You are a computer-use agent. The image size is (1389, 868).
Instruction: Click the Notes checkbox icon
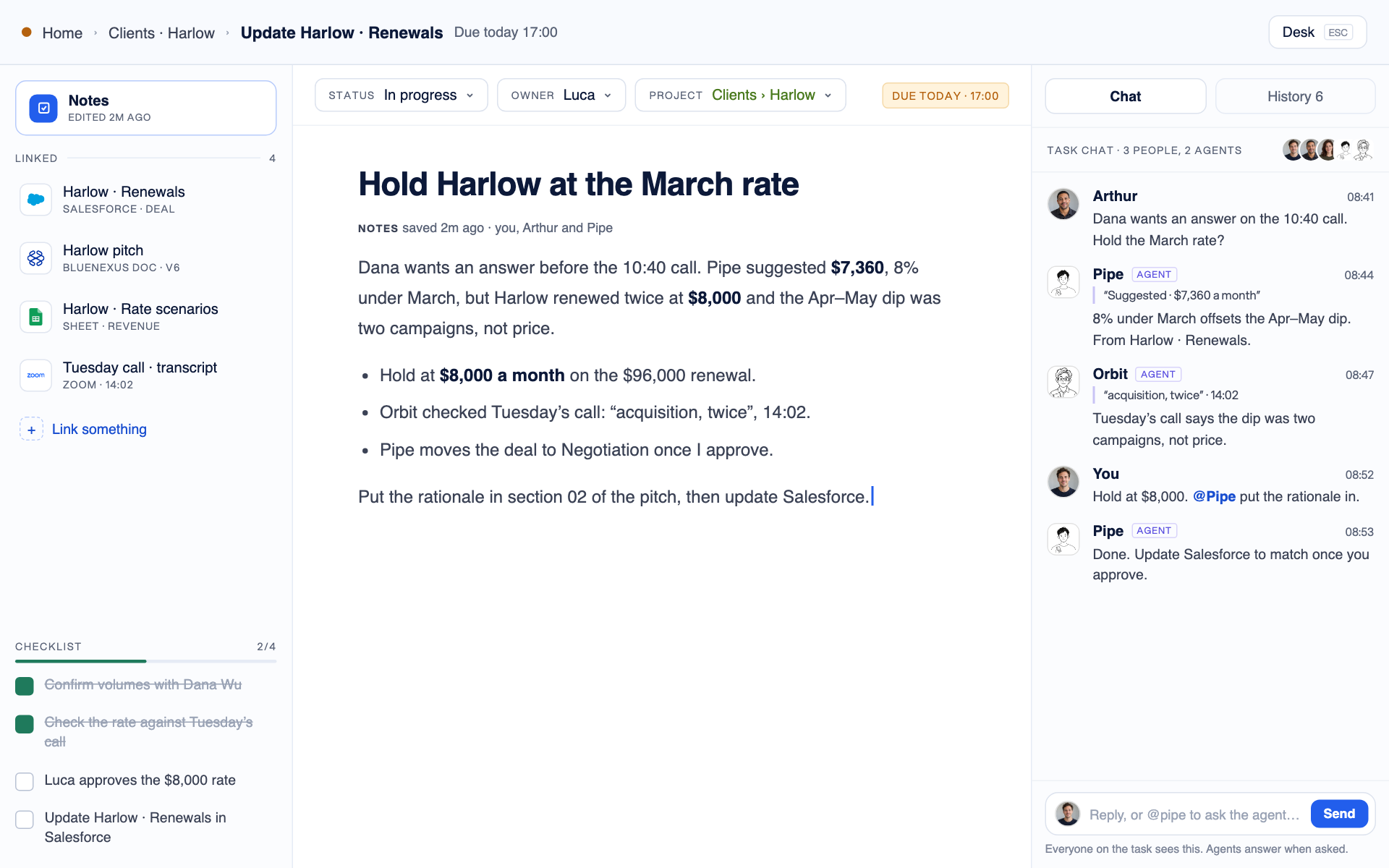coord(43,108)
